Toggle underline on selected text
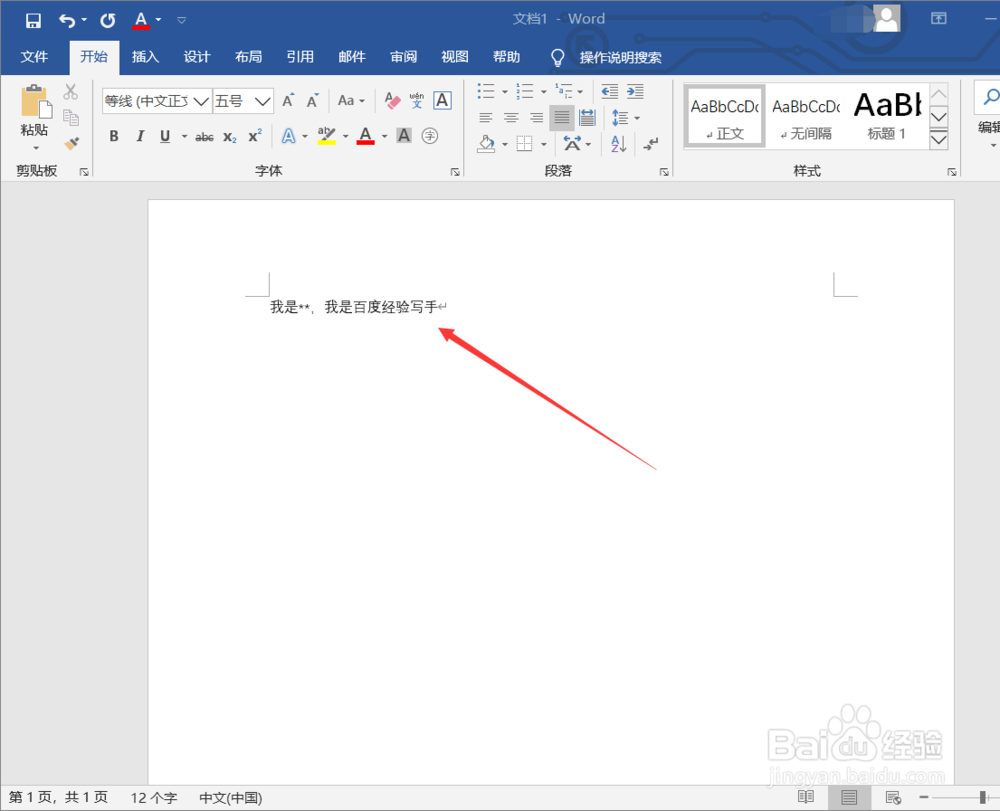The width and height of the screenshot is (1000, 811). click(x=165, y=136)
